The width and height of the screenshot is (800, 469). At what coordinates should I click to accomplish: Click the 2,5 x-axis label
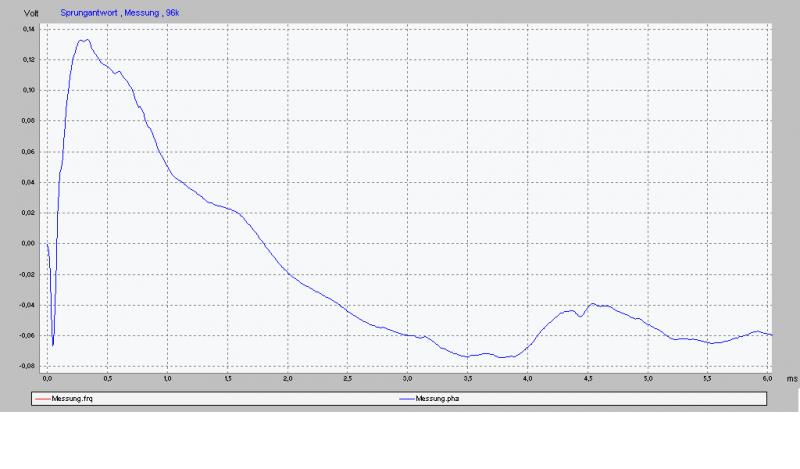[x=347, y=379]
